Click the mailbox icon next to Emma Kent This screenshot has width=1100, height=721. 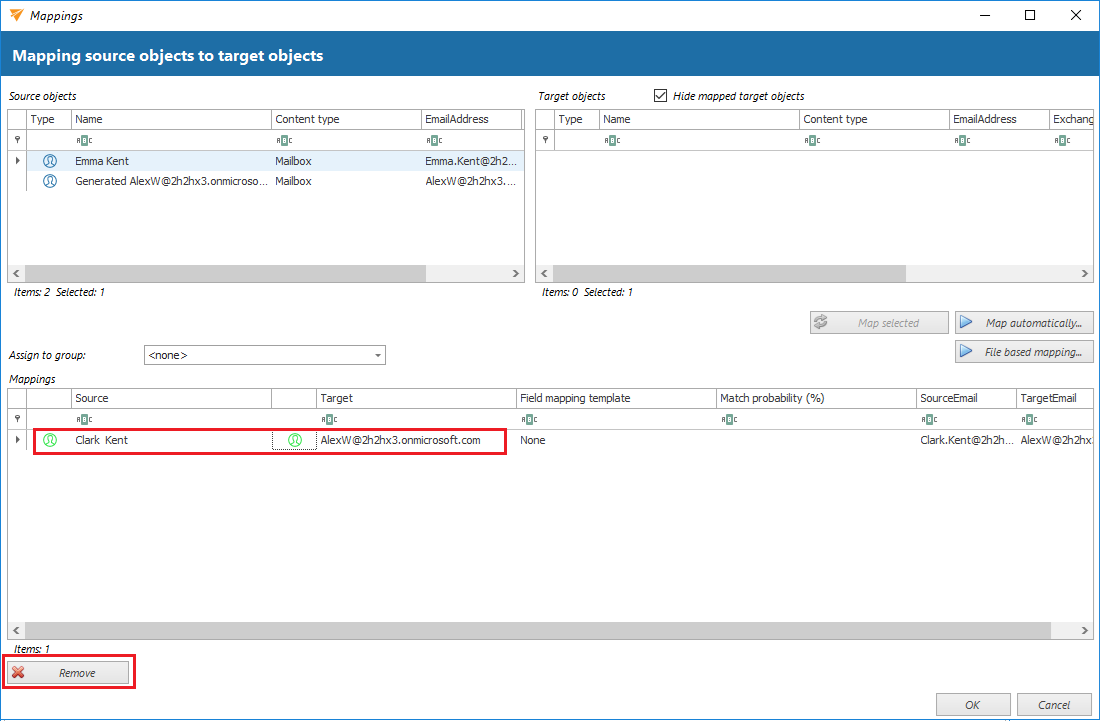(50, 161)
